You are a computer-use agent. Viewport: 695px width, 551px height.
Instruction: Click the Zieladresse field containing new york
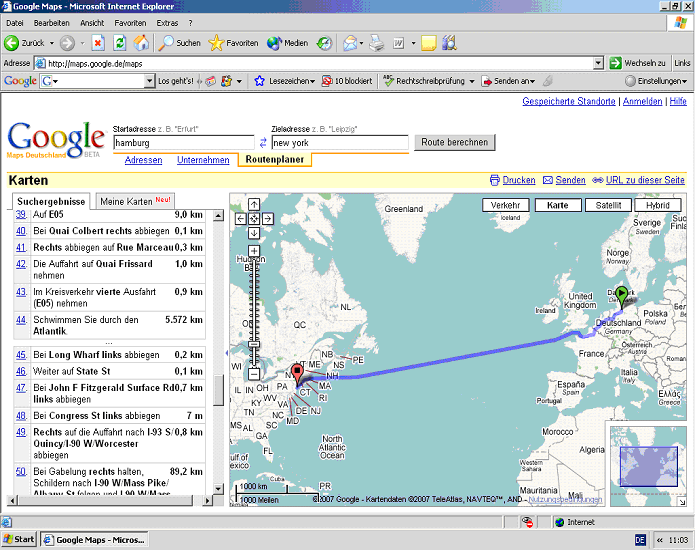click(x=340, y=143)
